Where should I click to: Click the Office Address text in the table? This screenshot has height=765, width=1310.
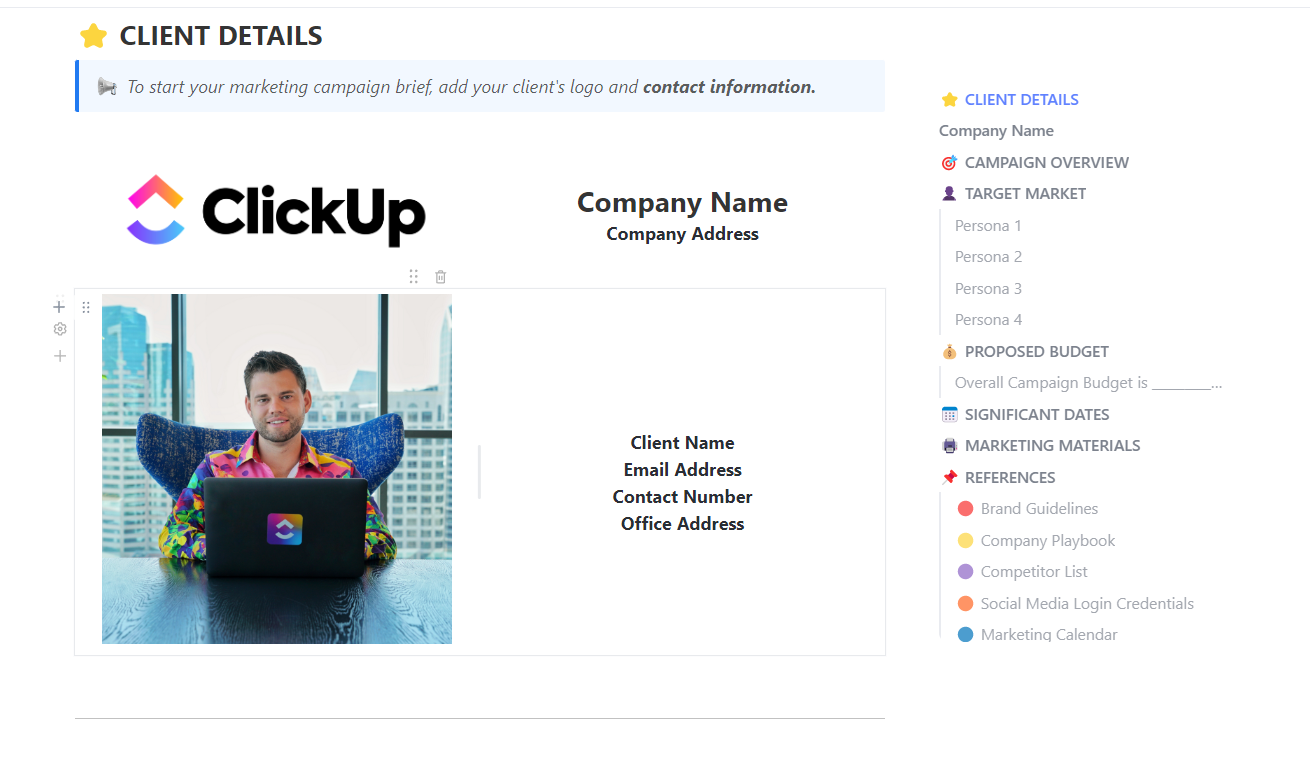pyautogui.click(x=682, y=524)
